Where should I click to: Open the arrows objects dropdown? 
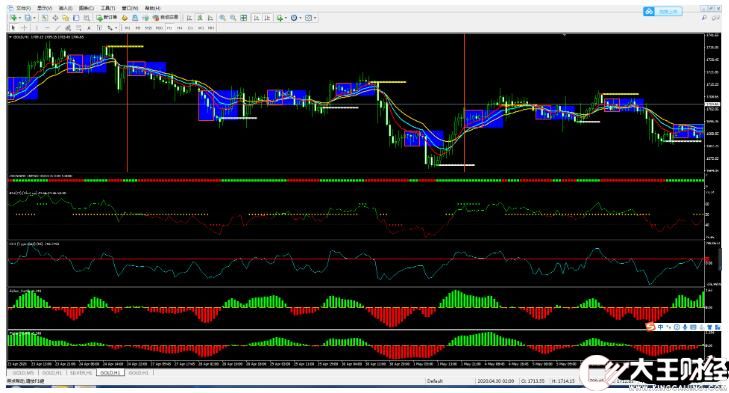click(x=116, y=28)
